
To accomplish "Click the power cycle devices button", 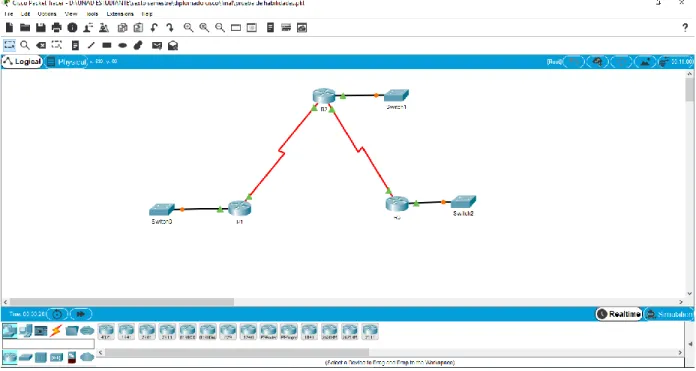I will [x=57, y=314].
